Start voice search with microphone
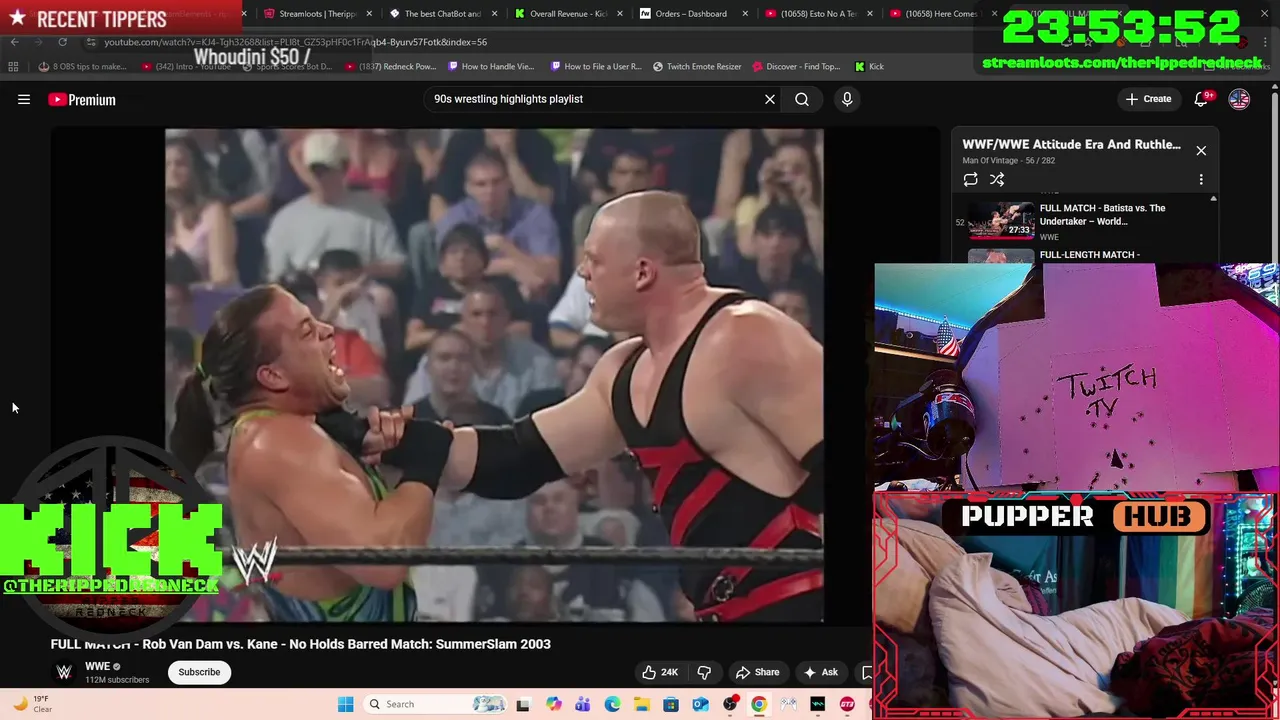The height and width of the screenshot is (720, 1280). point(847,99)
